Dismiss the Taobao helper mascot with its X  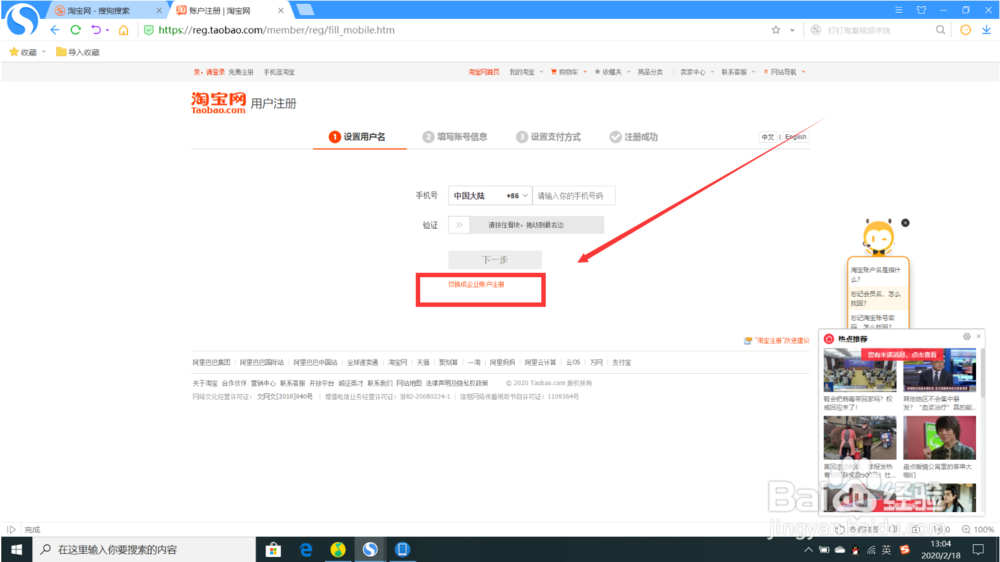click(x=905, y=223)
